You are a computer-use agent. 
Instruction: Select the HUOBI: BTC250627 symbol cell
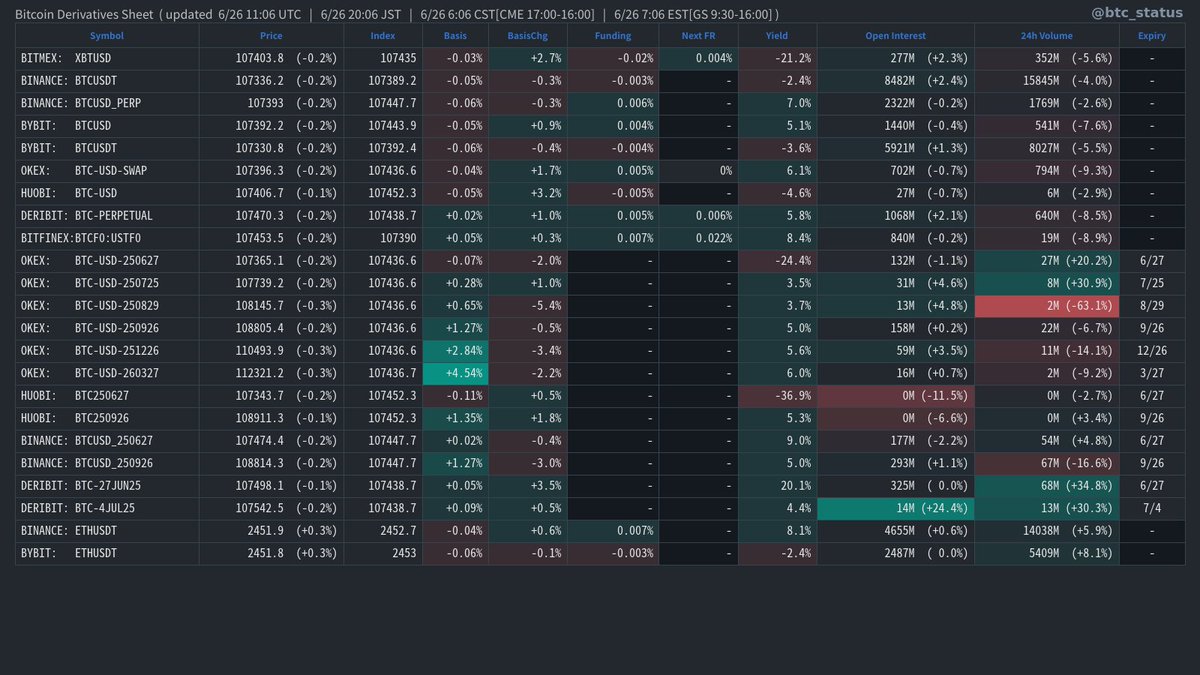(x=107, y=395)
